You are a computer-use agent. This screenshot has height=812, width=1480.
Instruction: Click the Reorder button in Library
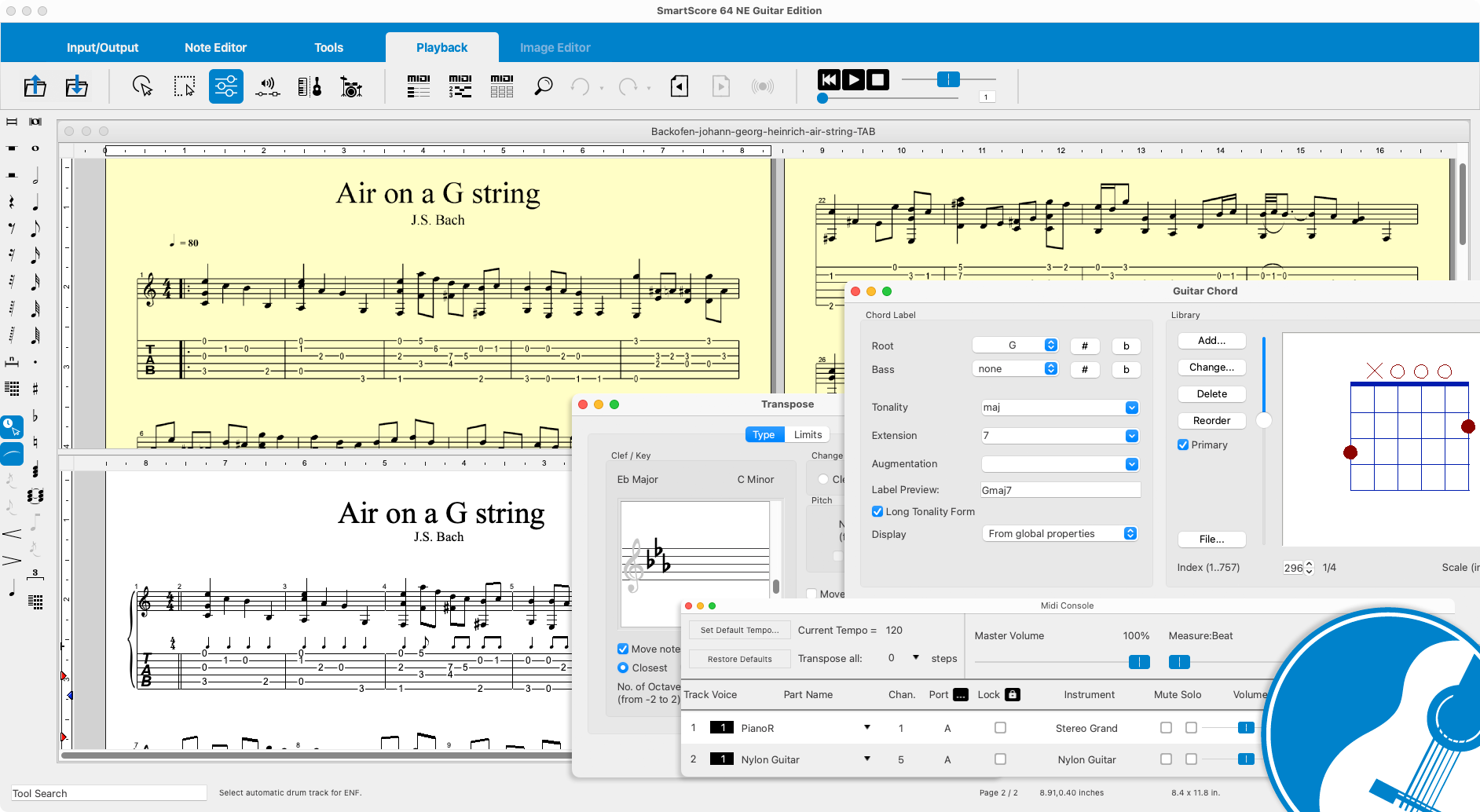tap(1211, 421)
